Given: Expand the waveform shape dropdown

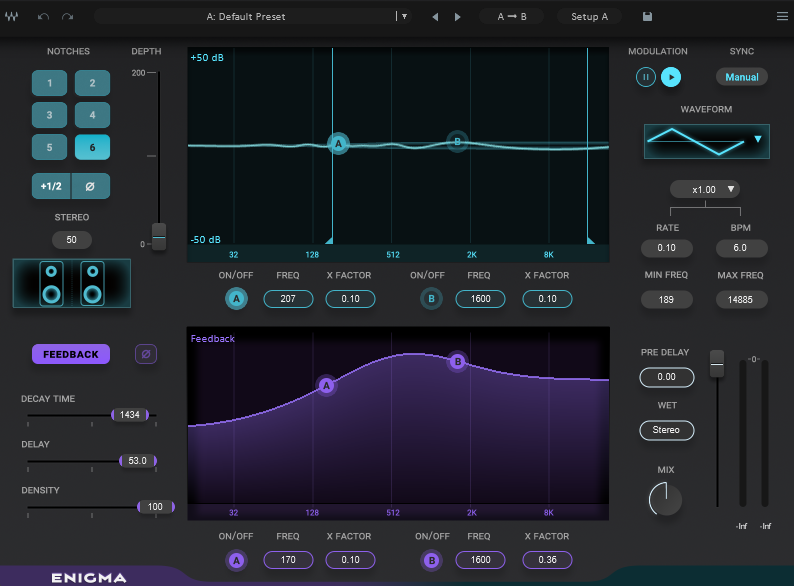Looking at the screenshot, I should click(757, 140).
